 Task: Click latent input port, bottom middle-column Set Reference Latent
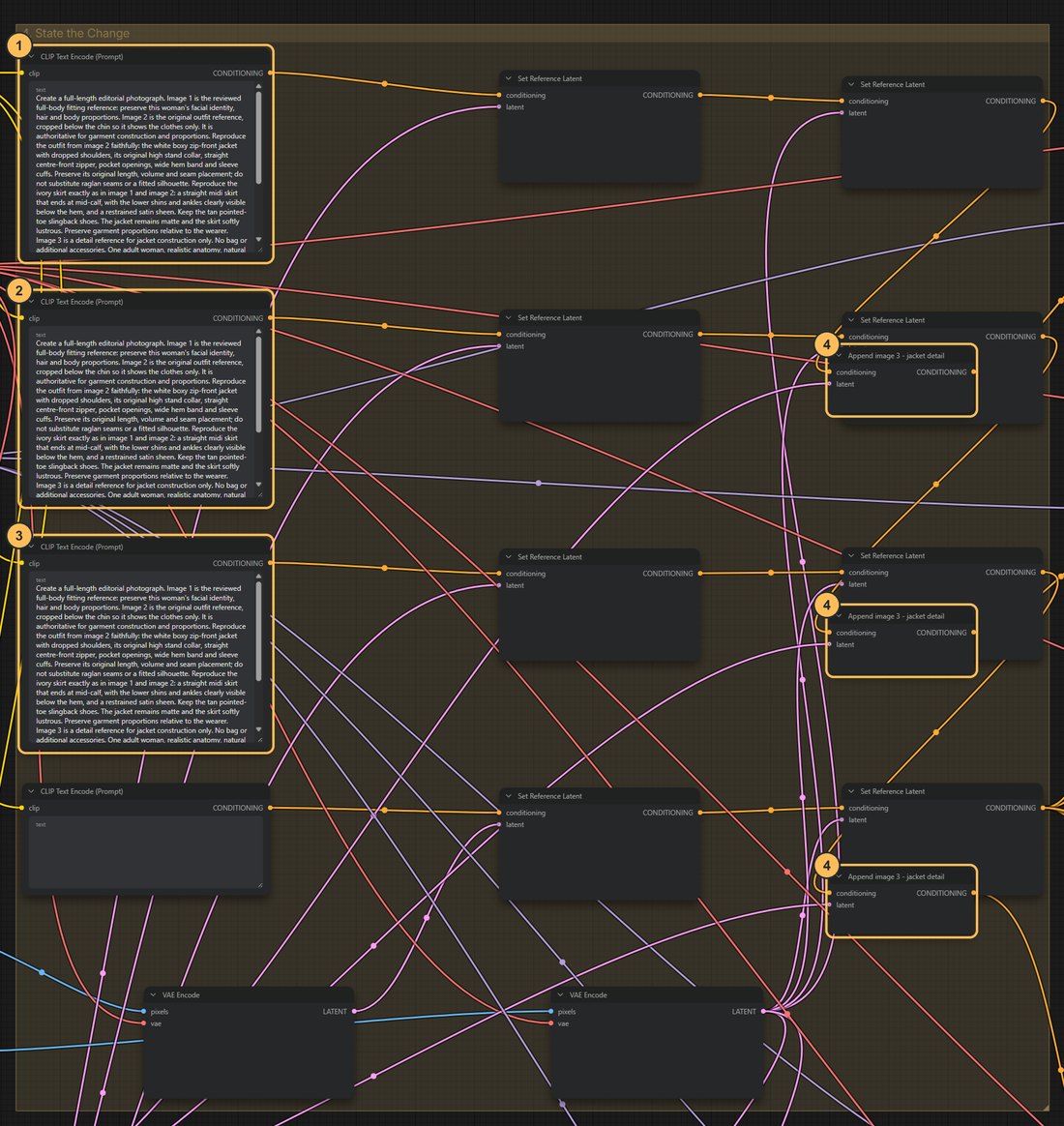pos(499,824)
